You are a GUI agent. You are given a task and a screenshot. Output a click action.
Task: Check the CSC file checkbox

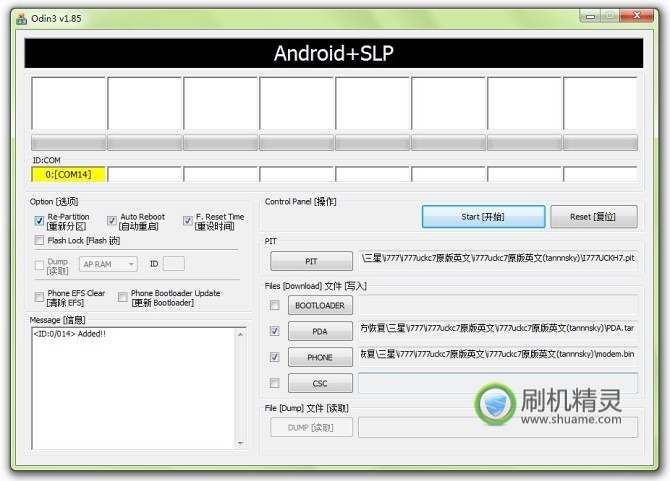pos(274,383)
